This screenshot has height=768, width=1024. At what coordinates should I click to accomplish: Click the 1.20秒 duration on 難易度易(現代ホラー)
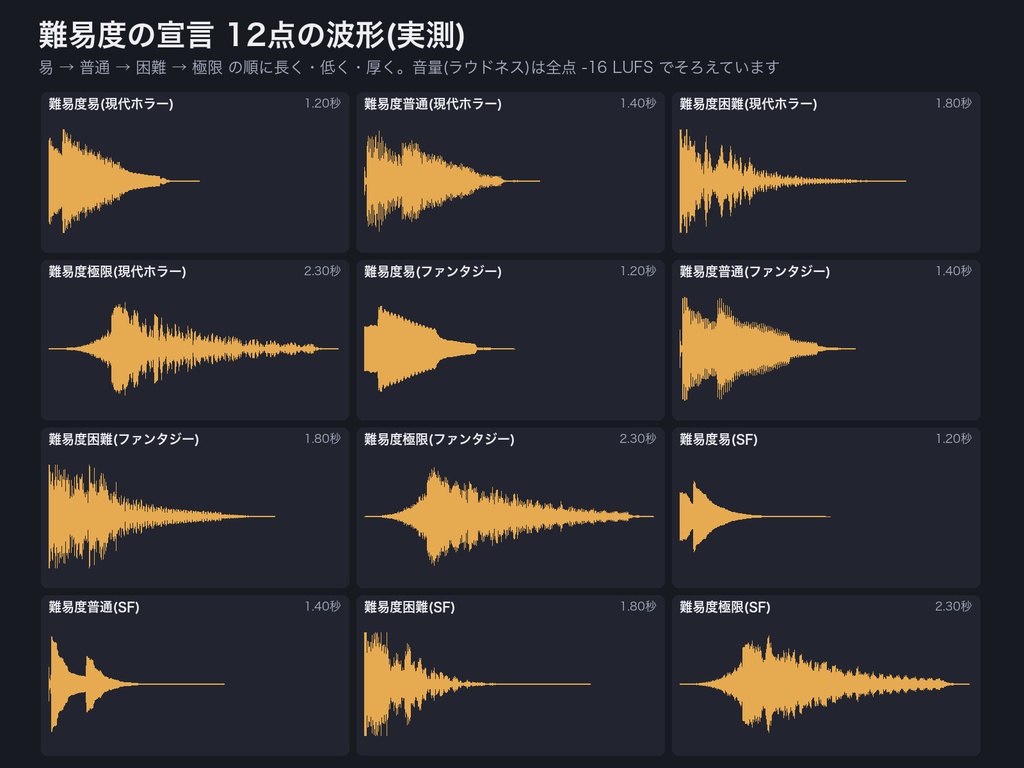pos(323,103)
